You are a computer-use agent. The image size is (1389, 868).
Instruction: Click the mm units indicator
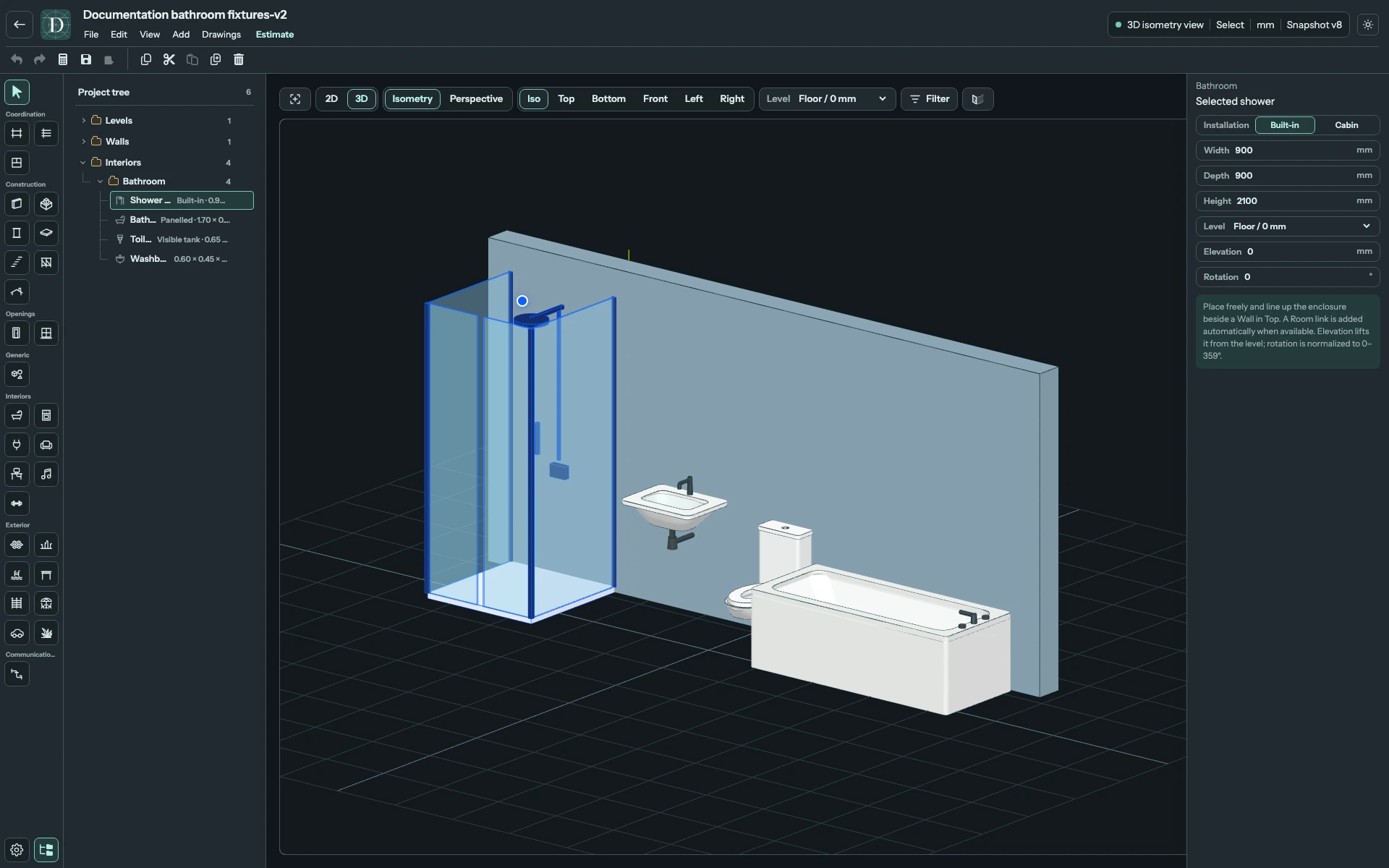point(1265,25)
